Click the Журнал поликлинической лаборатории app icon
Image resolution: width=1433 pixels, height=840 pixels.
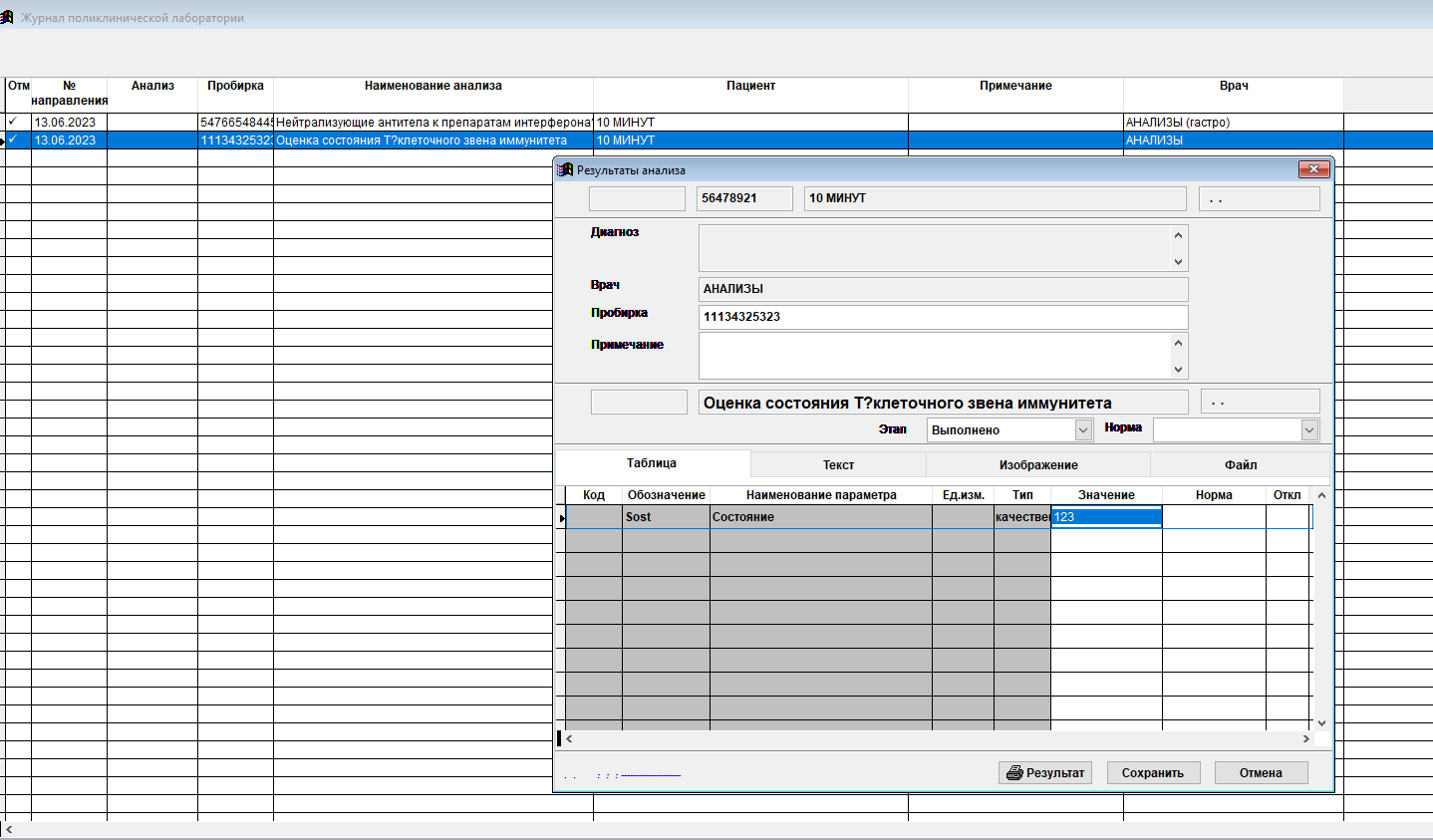coord(8,18)
